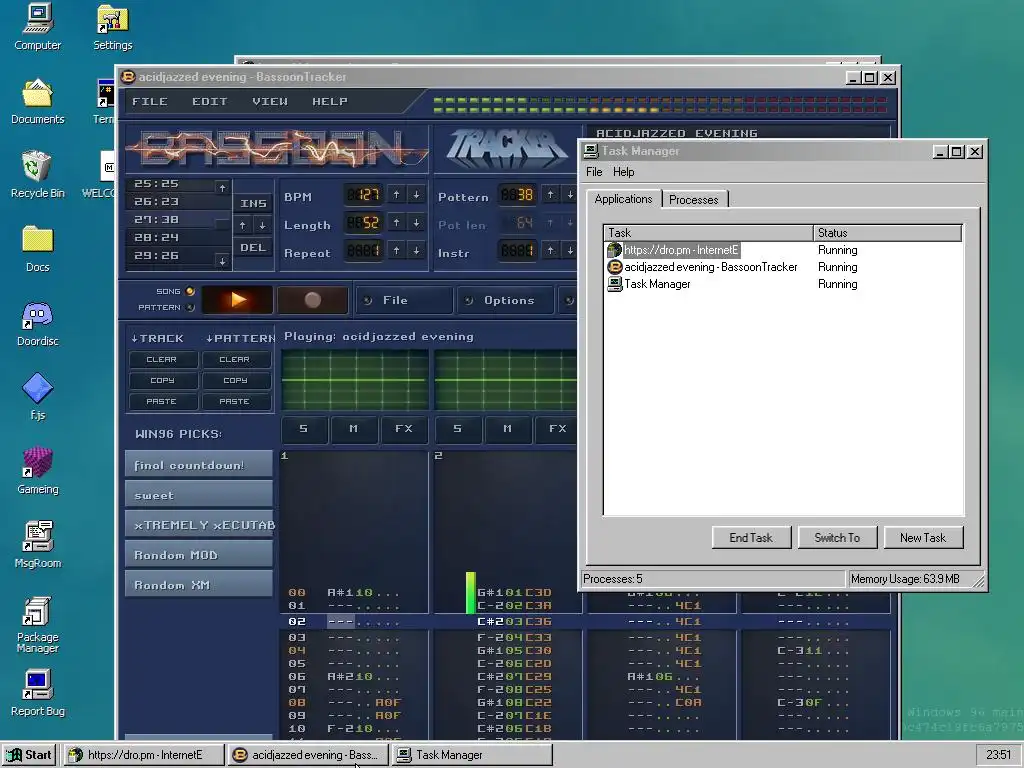Decrease Repeat value with the down arrow

[416, 250]
